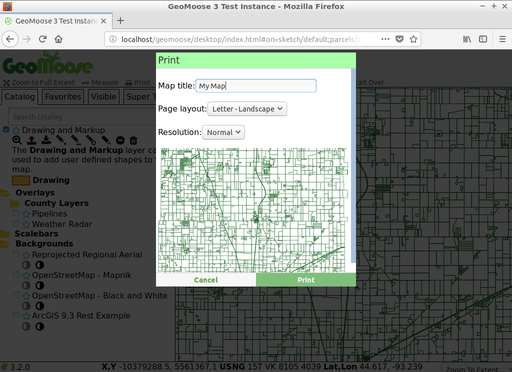Click fade-out icon under OpenStreetMap - Mapnik
This screenshot has width=512, height=372.
click(26, 286)
